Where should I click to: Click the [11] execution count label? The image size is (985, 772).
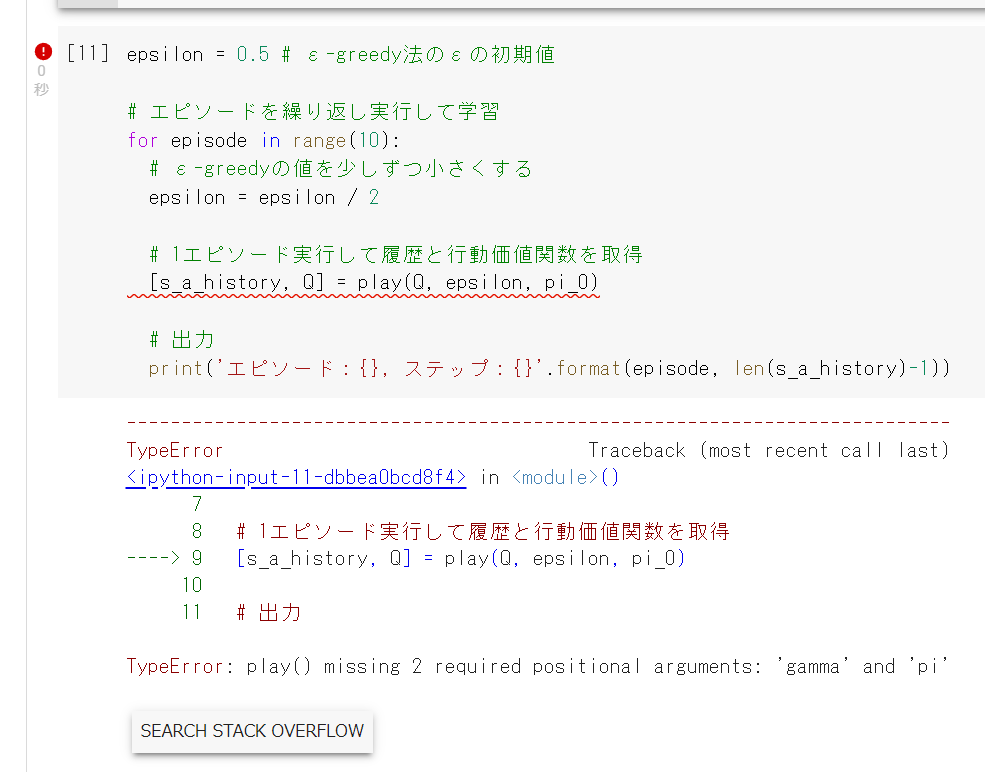click(x=88, y=54)
